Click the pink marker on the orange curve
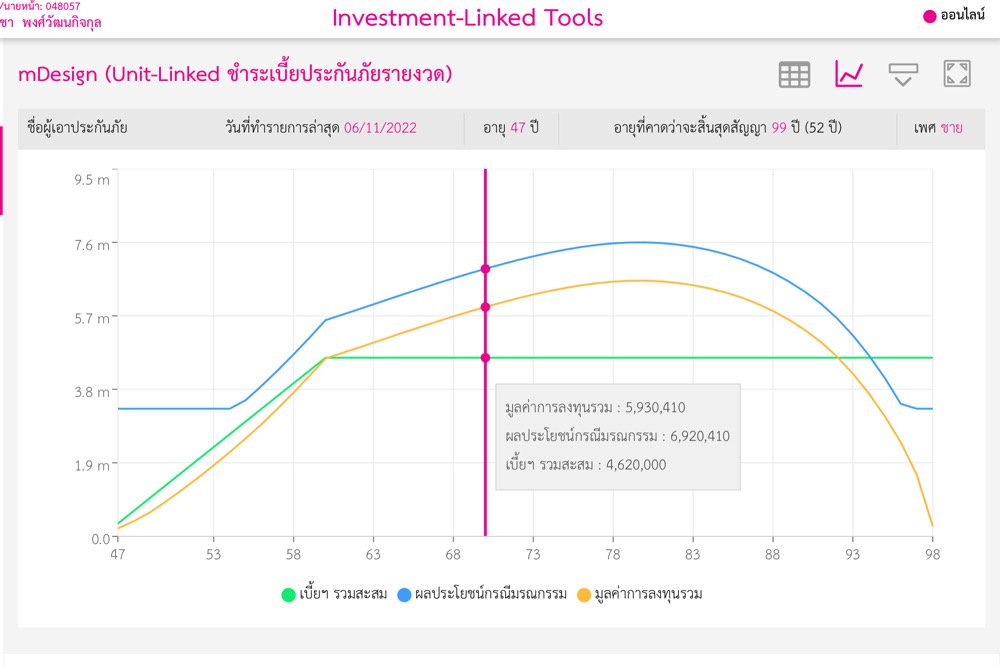 pos(485,307)
